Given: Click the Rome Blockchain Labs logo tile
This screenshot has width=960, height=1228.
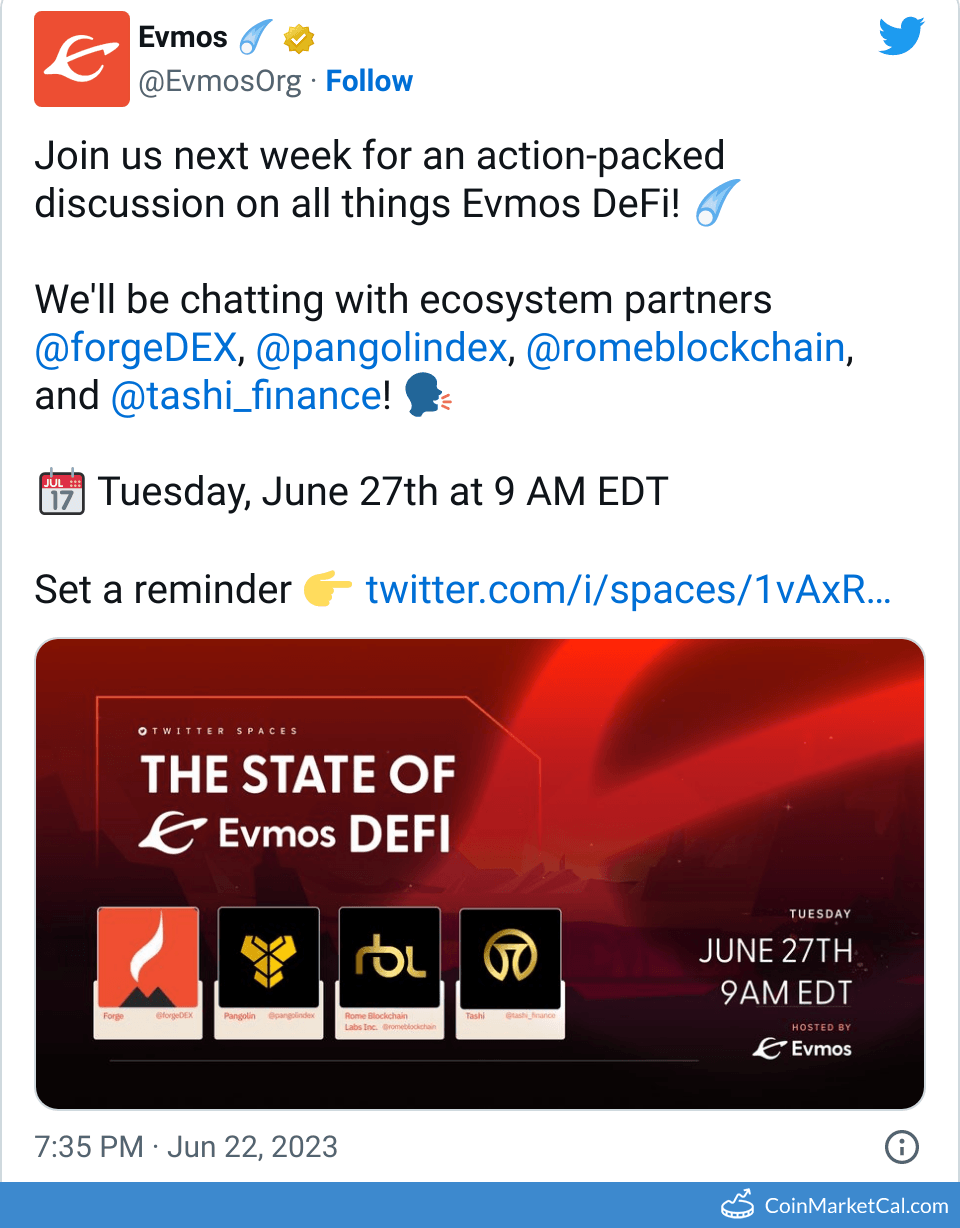Looking at the screenshot, I should [389, 957].
